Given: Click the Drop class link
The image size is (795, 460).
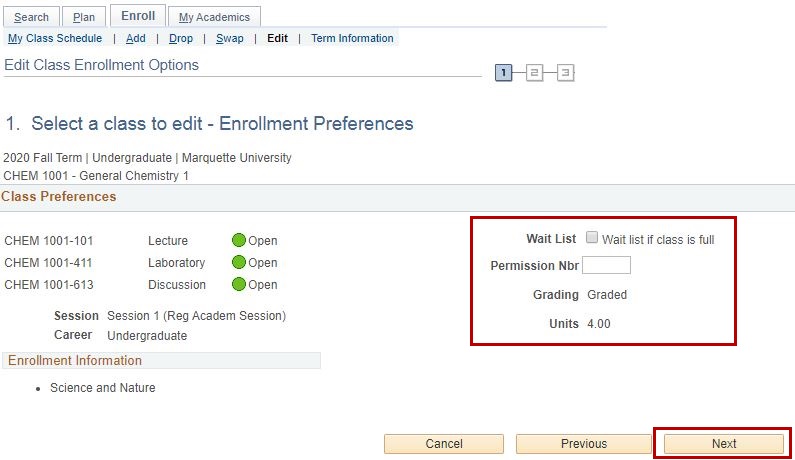Looking at the screenshot, I should [x=181, y=38].
